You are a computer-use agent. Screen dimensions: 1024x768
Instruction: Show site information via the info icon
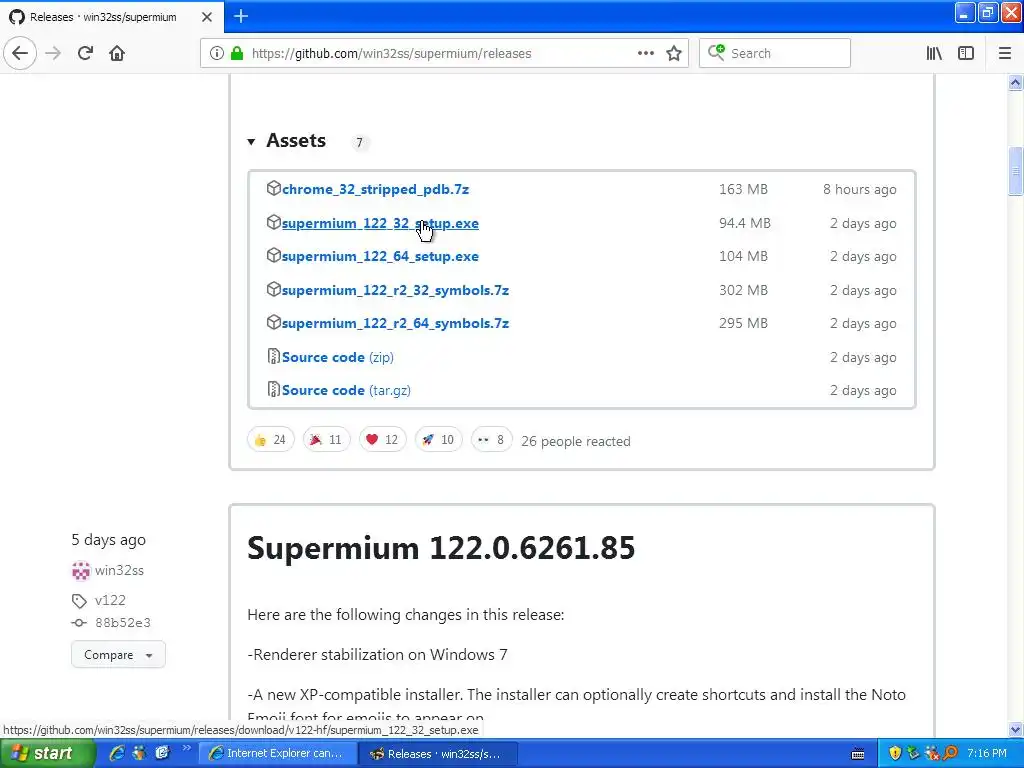[x=217, y=54]
